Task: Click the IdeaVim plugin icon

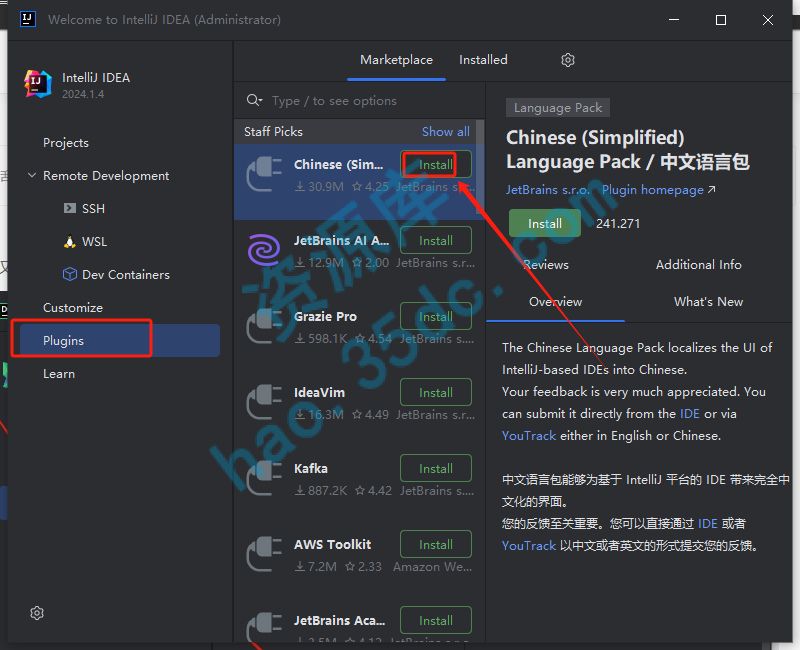Action: tap(264, 402)
